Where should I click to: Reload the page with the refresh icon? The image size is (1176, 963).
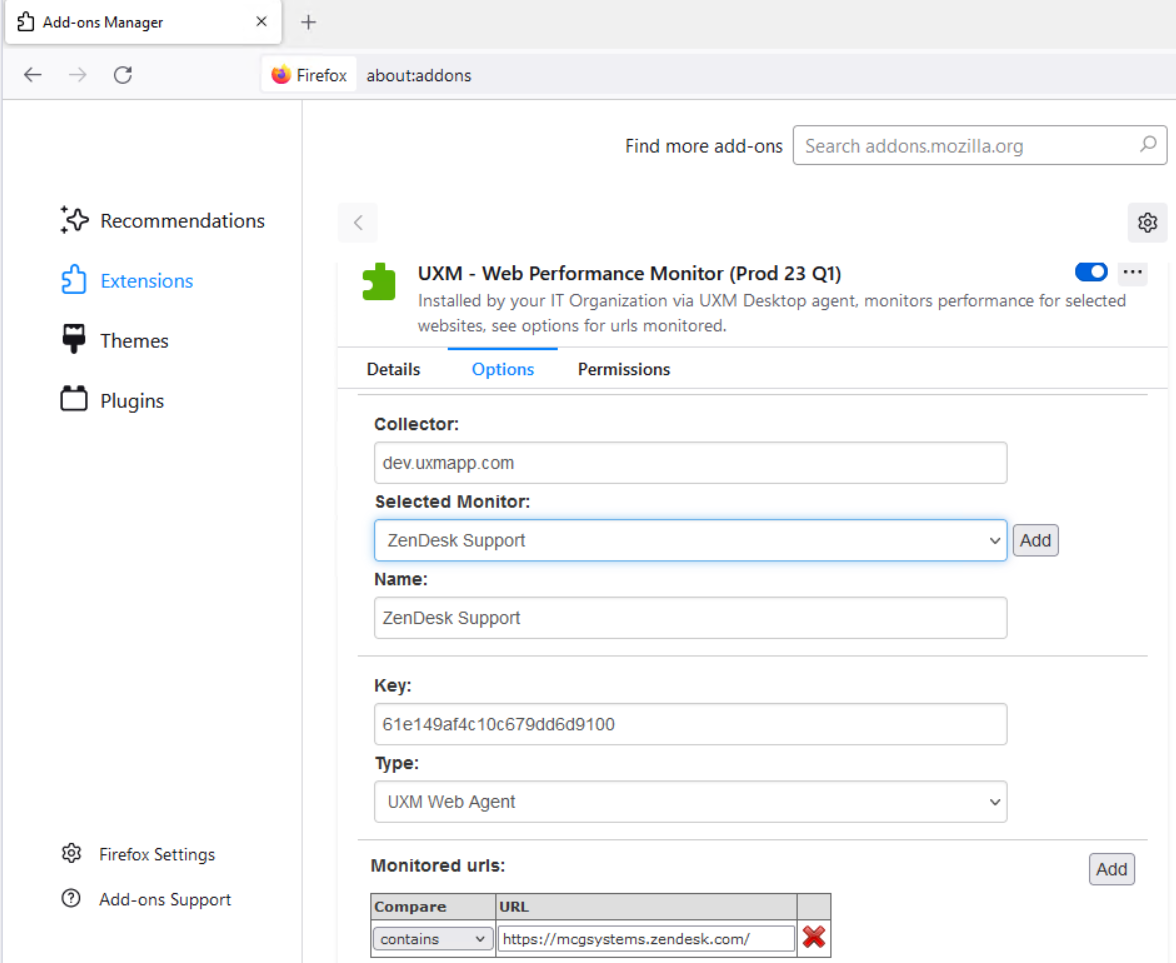pyautogui.click(x=123, y=75)
